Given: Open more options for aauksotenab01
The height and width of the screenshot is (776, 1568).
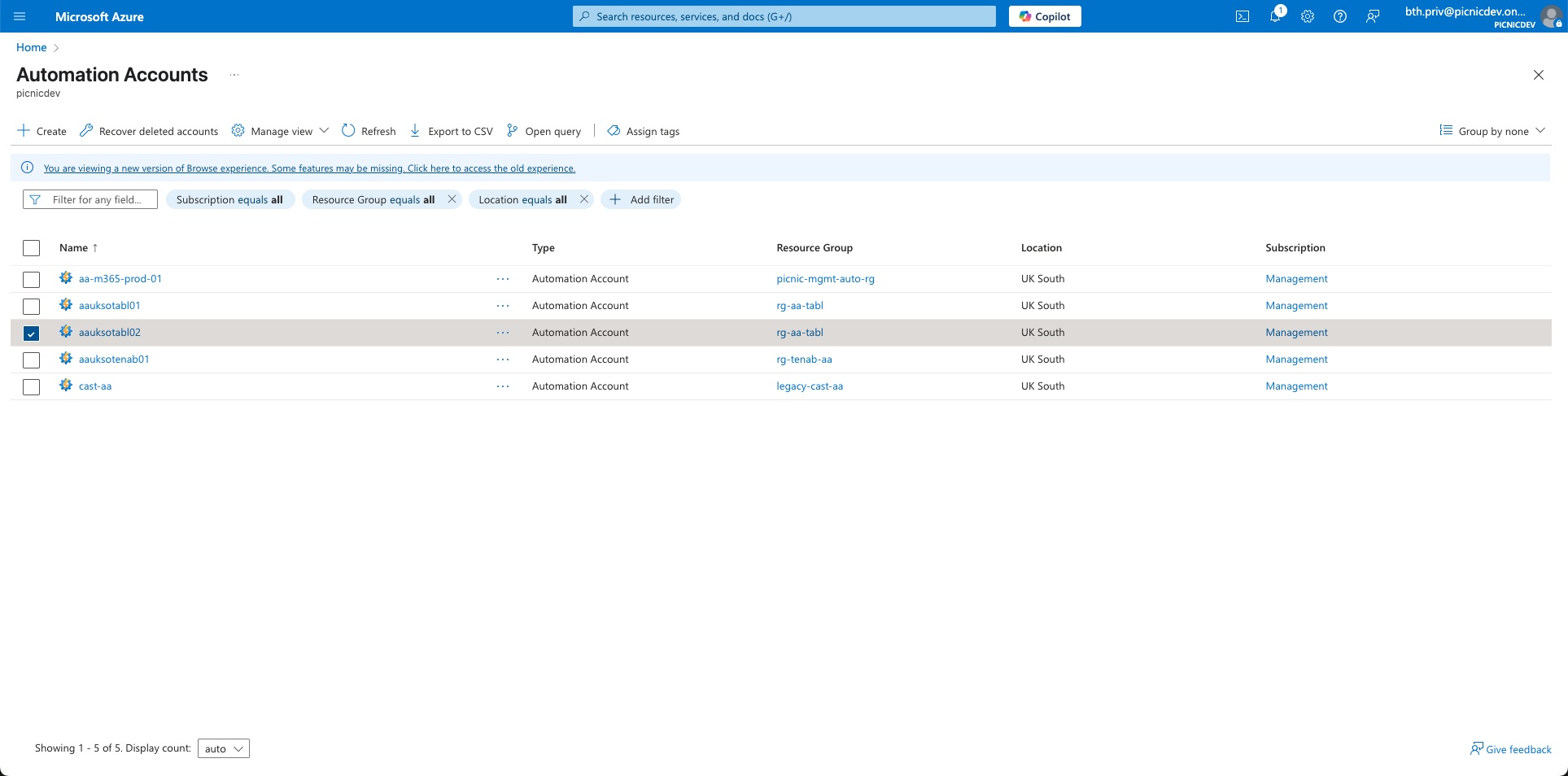Looking at the screenshot, I should point(503,360).
